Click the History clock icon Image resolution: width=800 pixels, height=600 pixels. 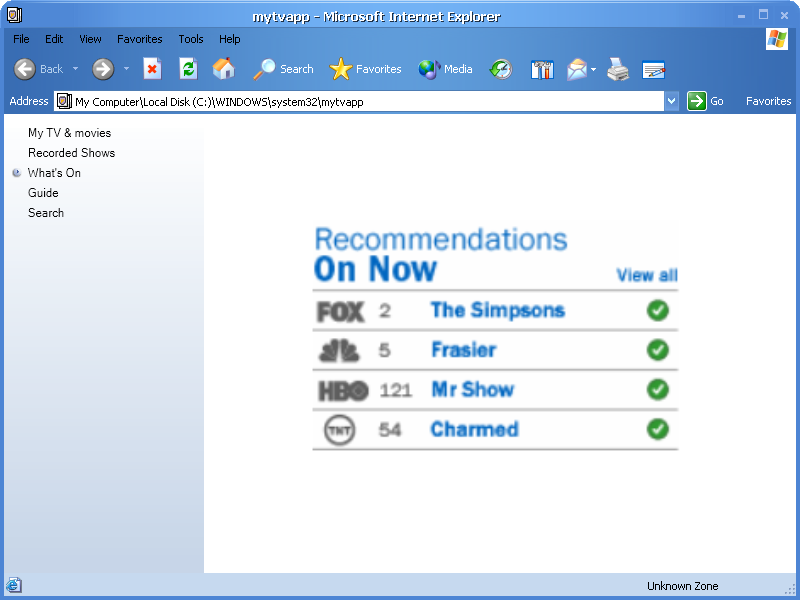coord(500,69)
